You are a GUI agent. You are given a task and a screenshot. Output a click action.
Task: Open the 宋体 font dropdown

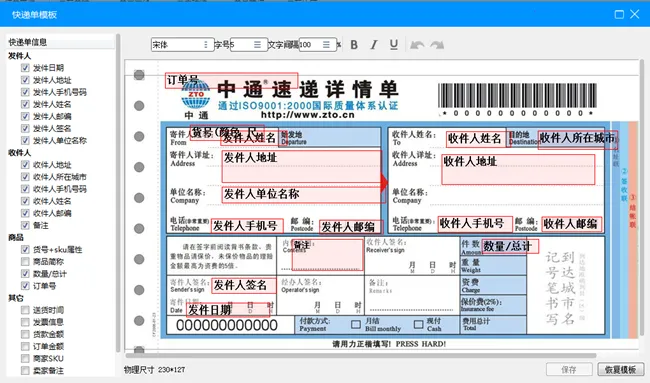(x=182, y=45)
